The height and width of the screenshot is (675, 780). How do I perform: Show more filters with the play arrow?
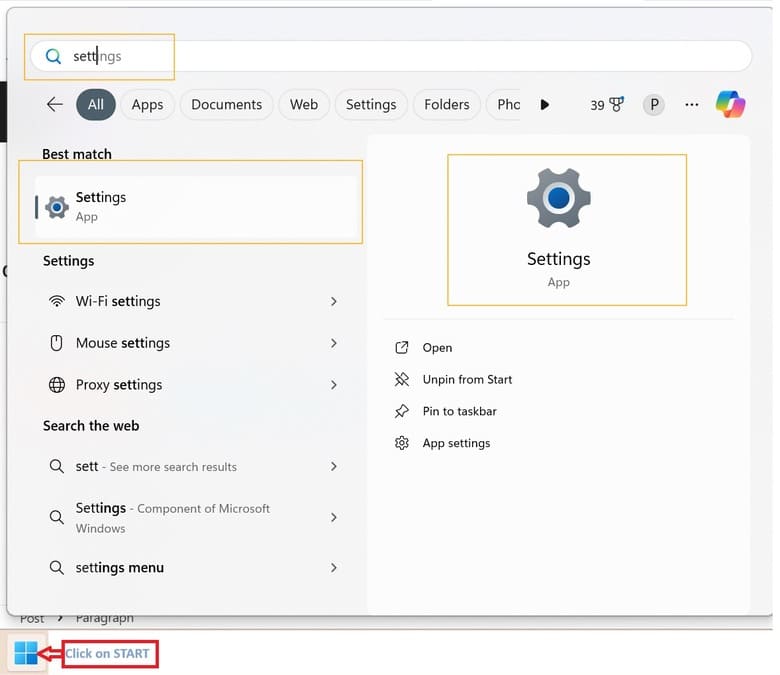point(545,104)
